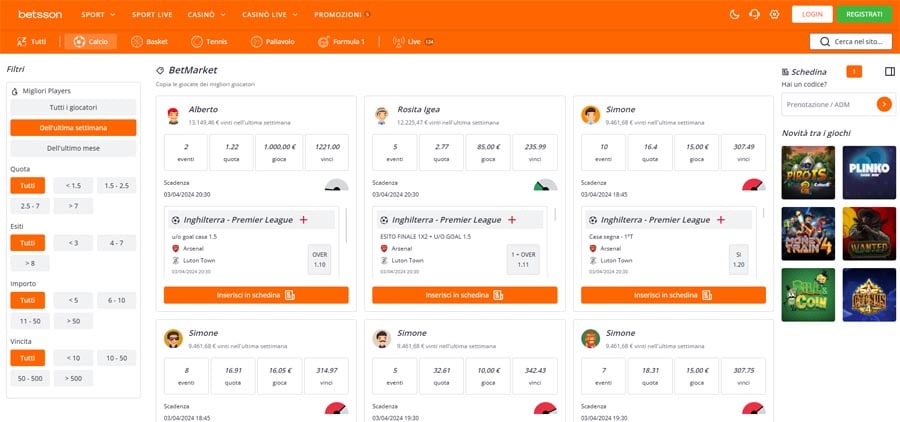Click the Cerca nel sito search field
The image size is (900, 422).
click(x=851, y=41)
